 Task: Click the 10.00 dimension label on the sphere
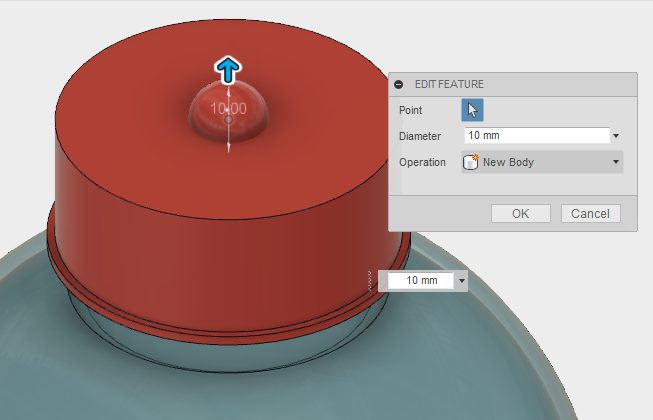tap(228, 109)
